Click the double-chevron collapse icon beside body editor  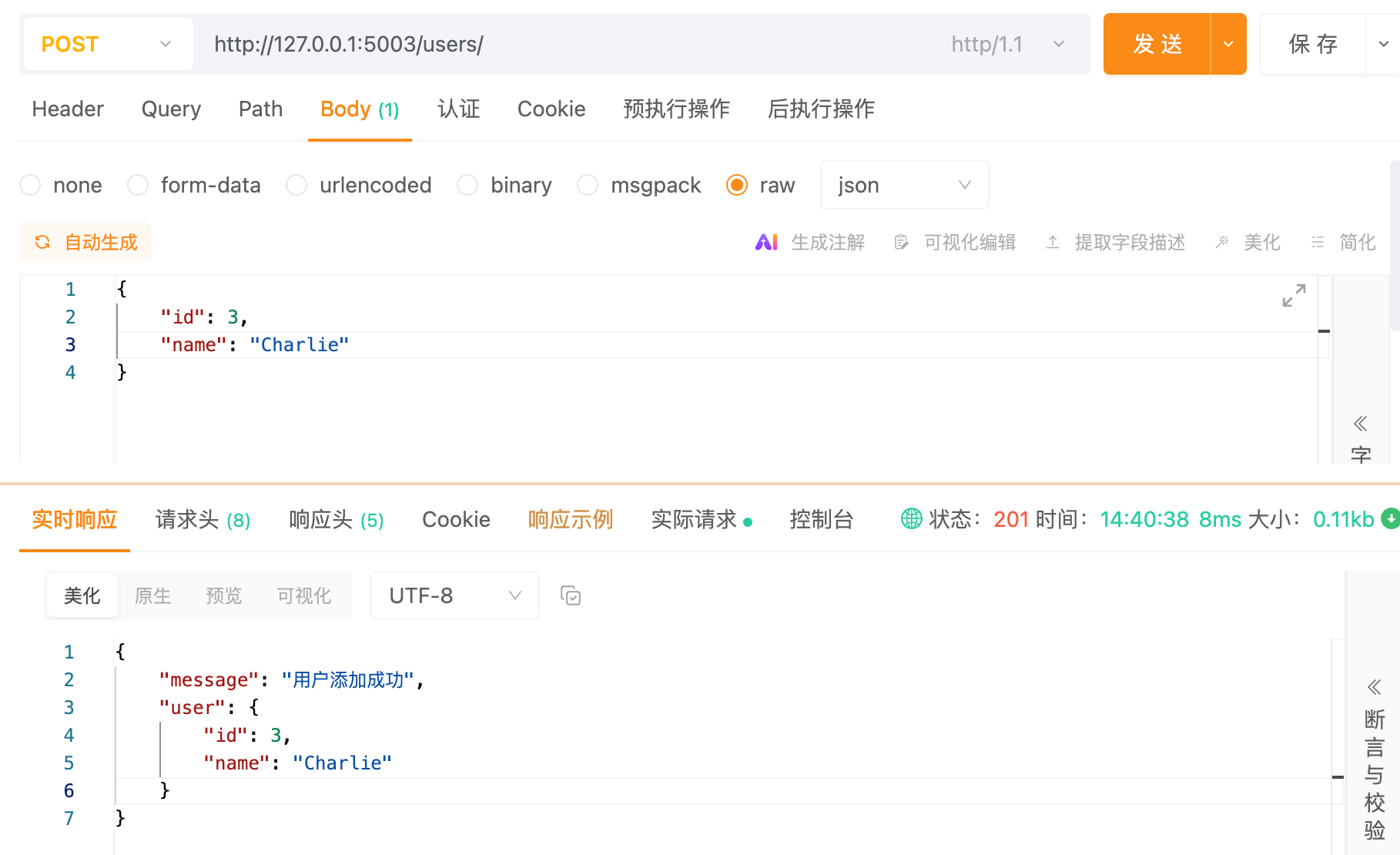point(1361,424)
